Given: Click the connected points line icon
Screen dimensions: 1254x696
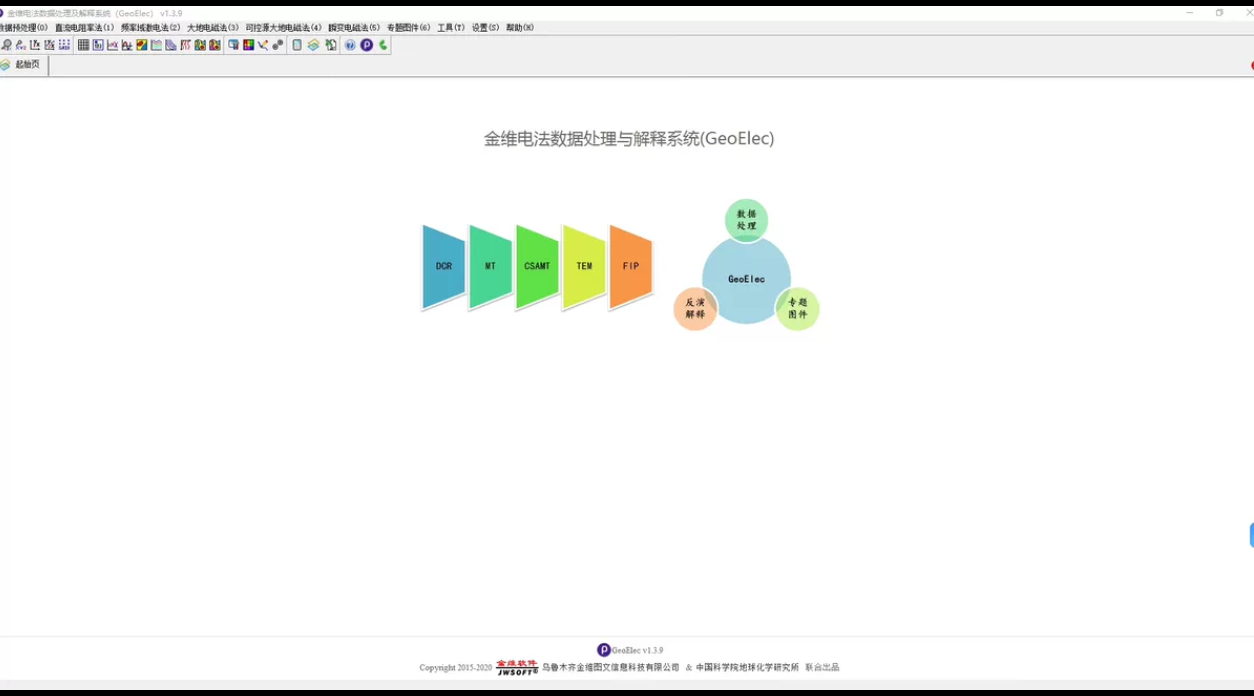Looking at the screenshot, I should click(x=263, y=45).
